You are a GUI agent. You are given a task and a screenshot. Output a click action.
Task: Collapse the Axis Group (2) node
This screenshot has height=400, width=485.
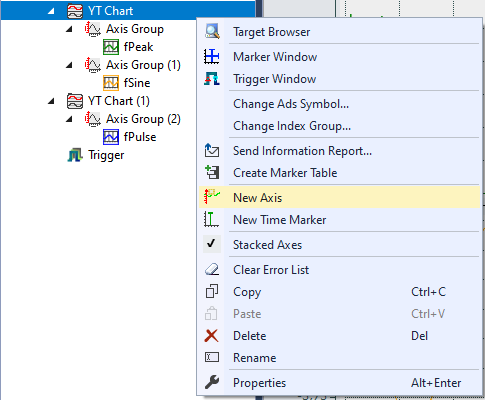[69, 119]
